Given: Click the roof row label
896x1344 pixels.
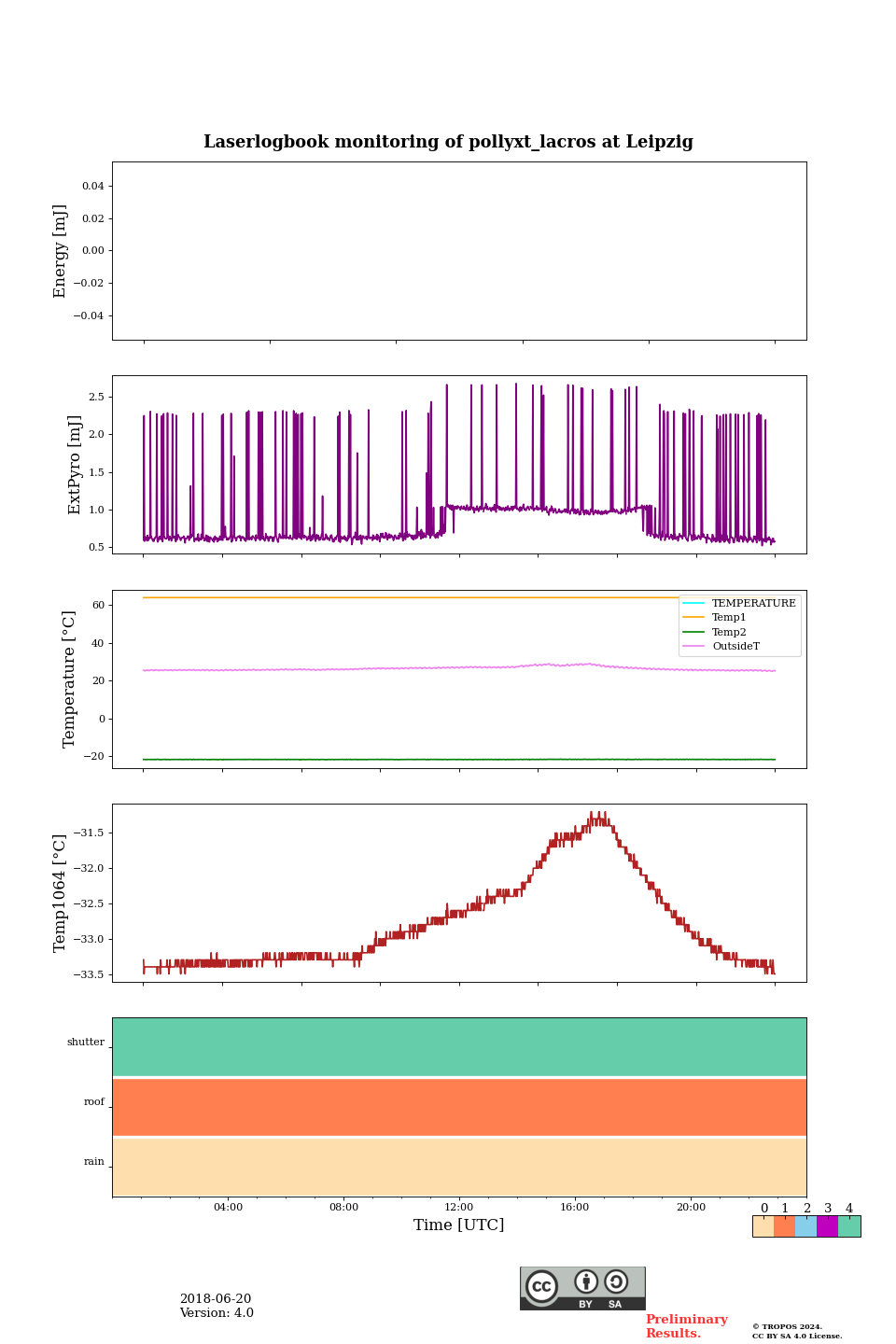Looking at the screenshot, I should click(x=94, y=1102).
